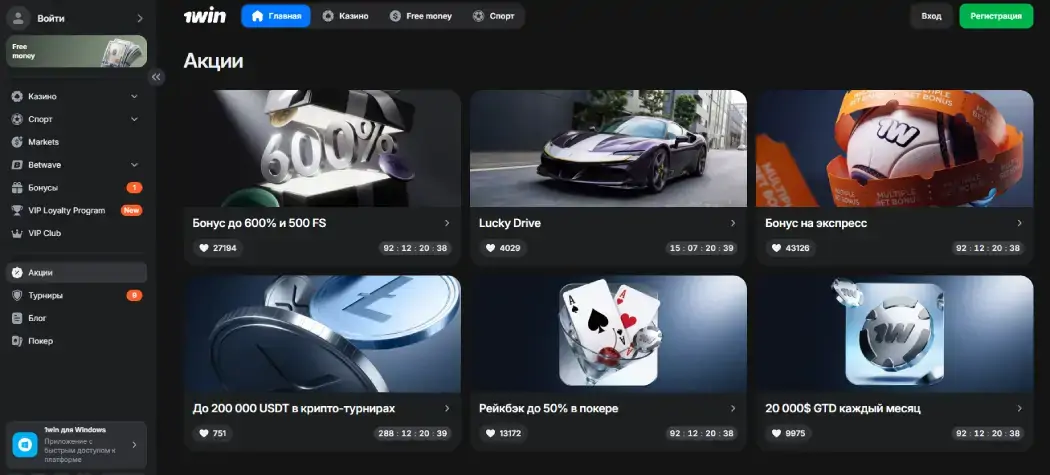Expand the Betwave sidebar chevron
The width and height of the screenshot is (1050, 475).
[135, 165]
